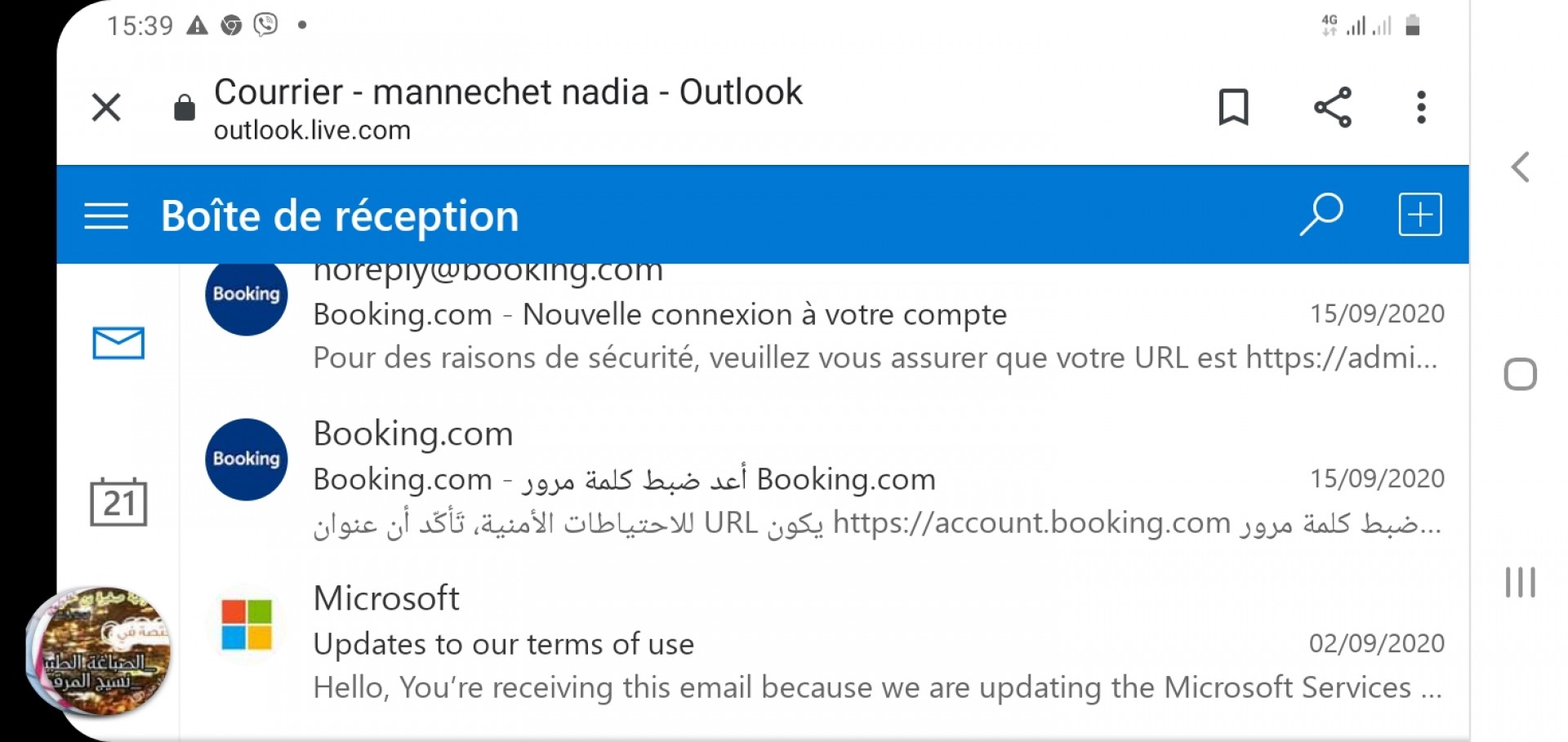Image resolution: width=1568 pixels, height=742 pixels.
Task: Select Booking avatar of password reset email
Action: pyautogui.click(x=247, y=460)
